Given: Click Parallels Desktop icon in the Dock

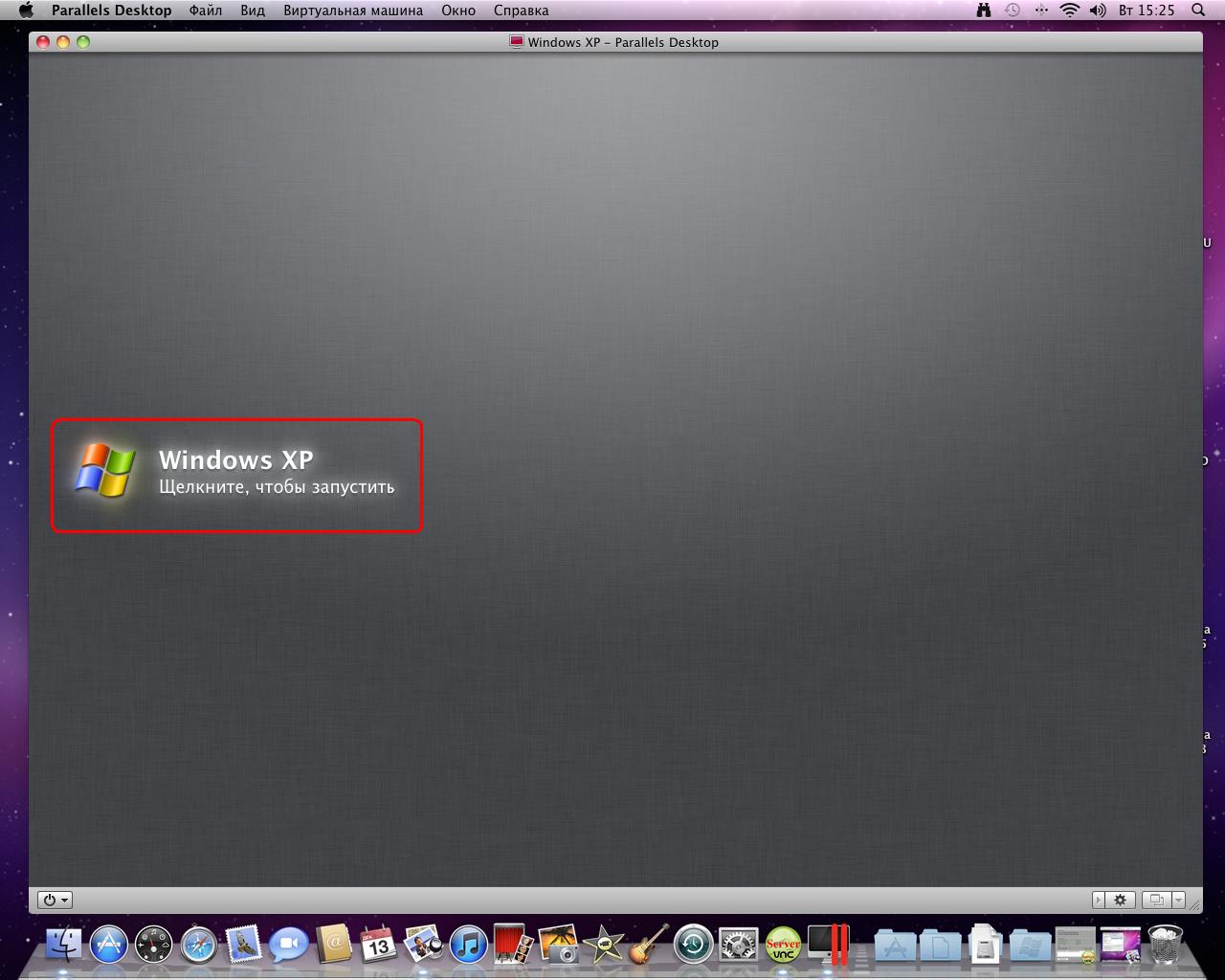Looking at the screenshot, I should point(828,944).
